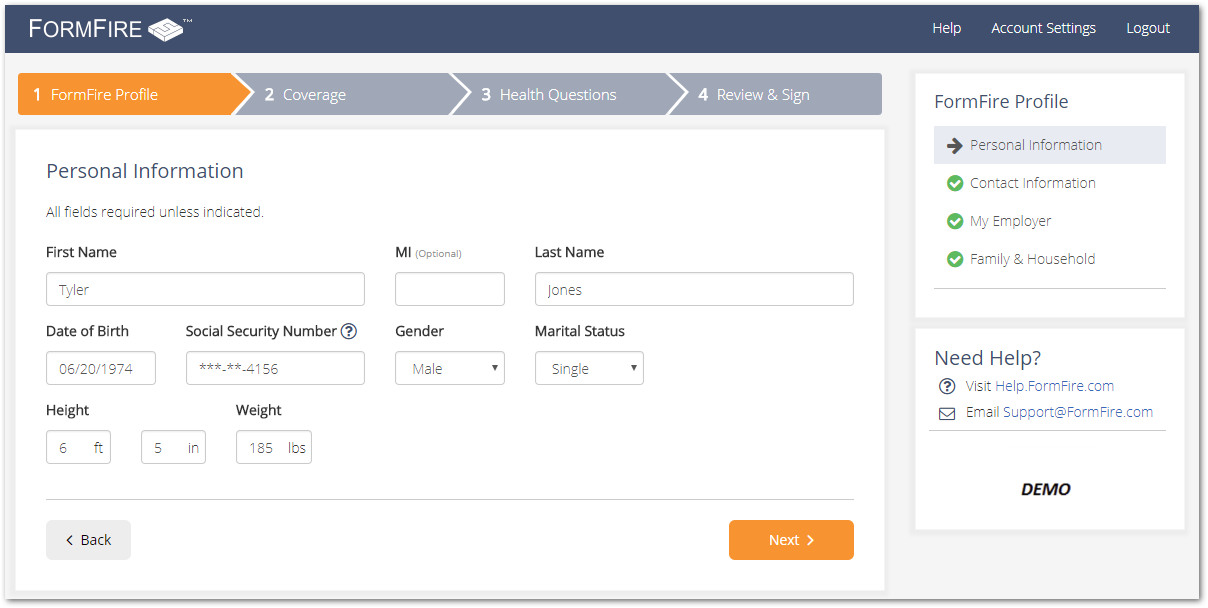Click the DEMO label

click(1046, 489)
